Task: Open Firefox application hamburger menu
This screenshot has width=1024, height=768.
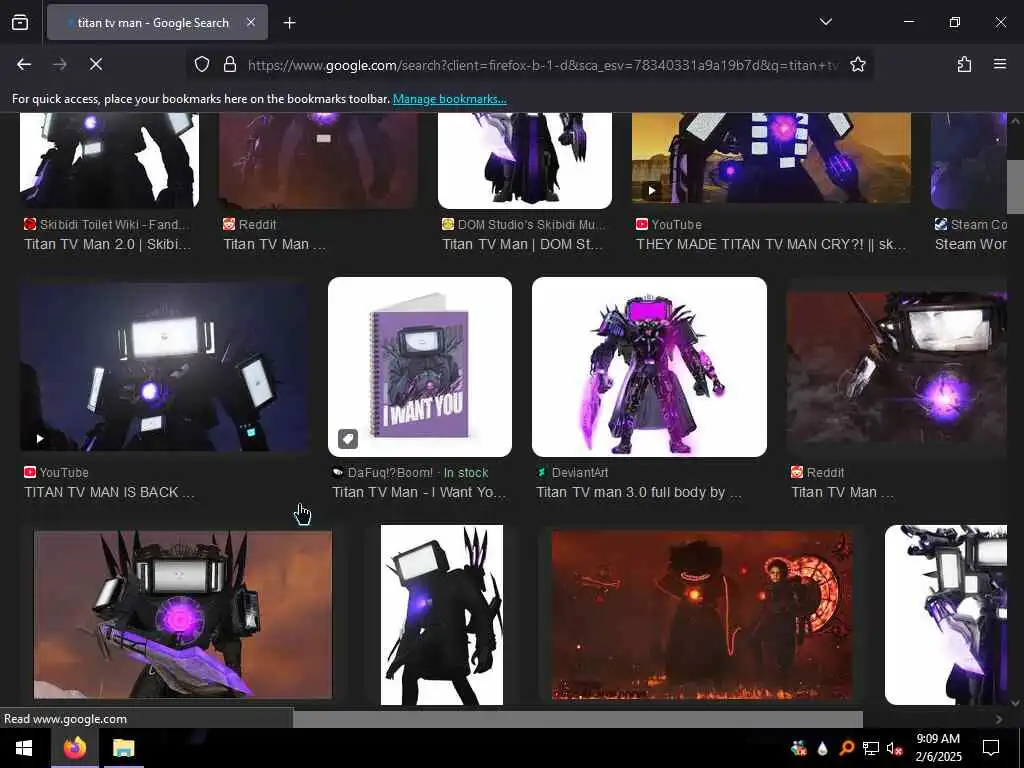Action: 999,64
